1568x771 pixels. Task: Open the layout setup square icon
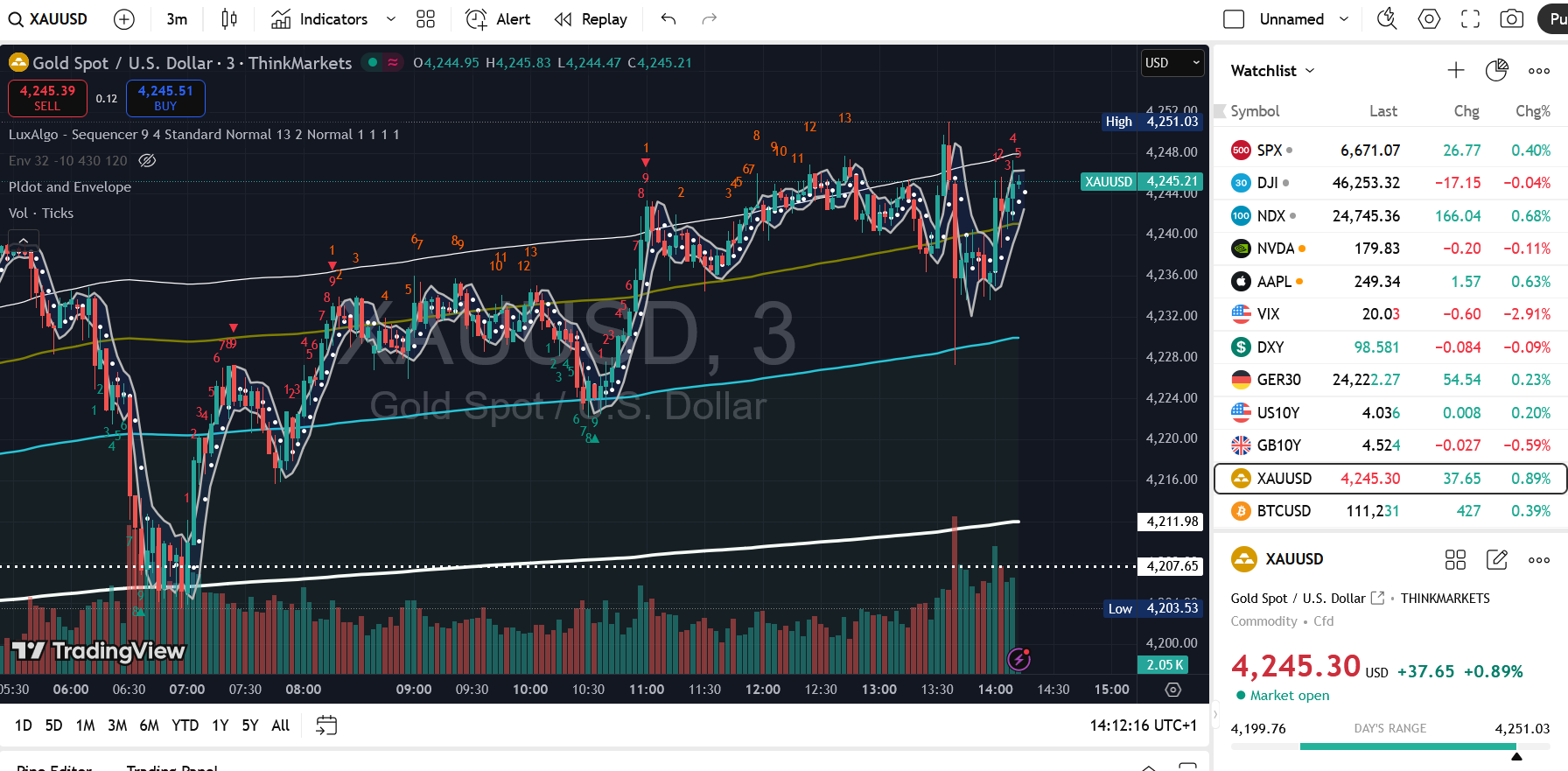click(1234, 19)
